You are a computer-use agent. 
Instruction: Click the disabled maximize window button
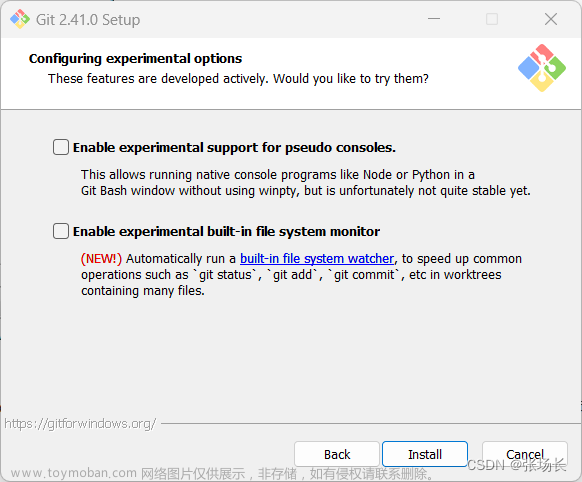(492, 19)
